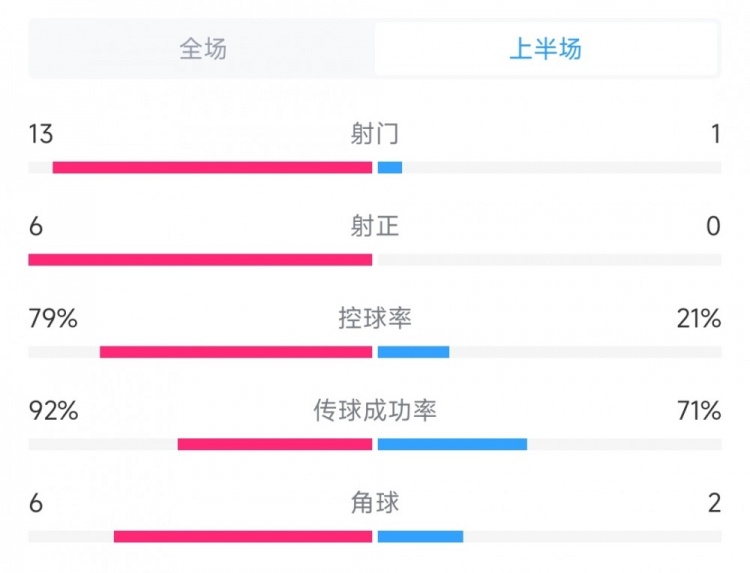Screen dimensions: 750x573
Task: Click the red 传球成功率 bar
Action: [x=275, y=444]
